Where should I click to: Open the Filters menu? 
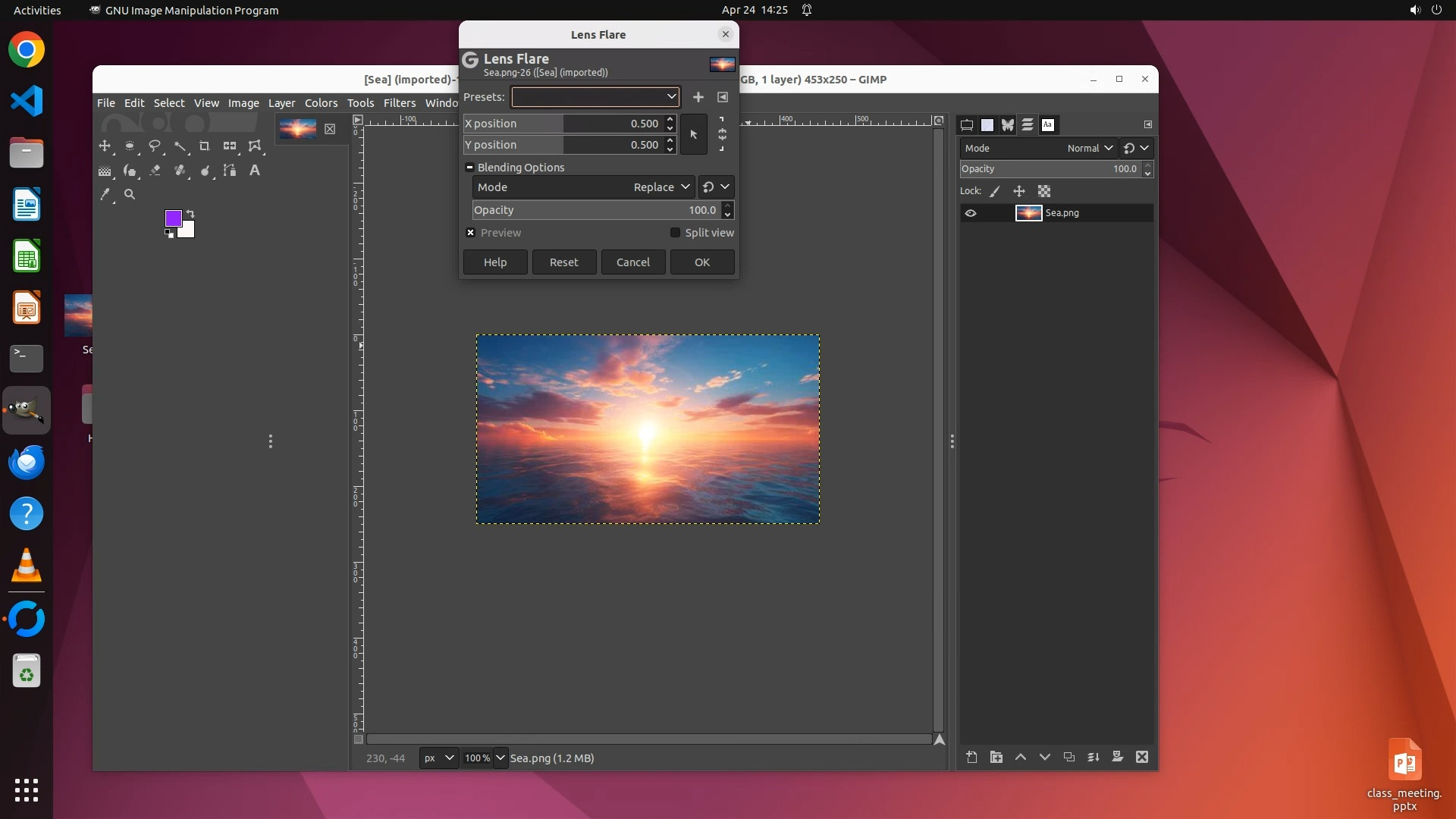pyautogui.click(x=399, y=103)
